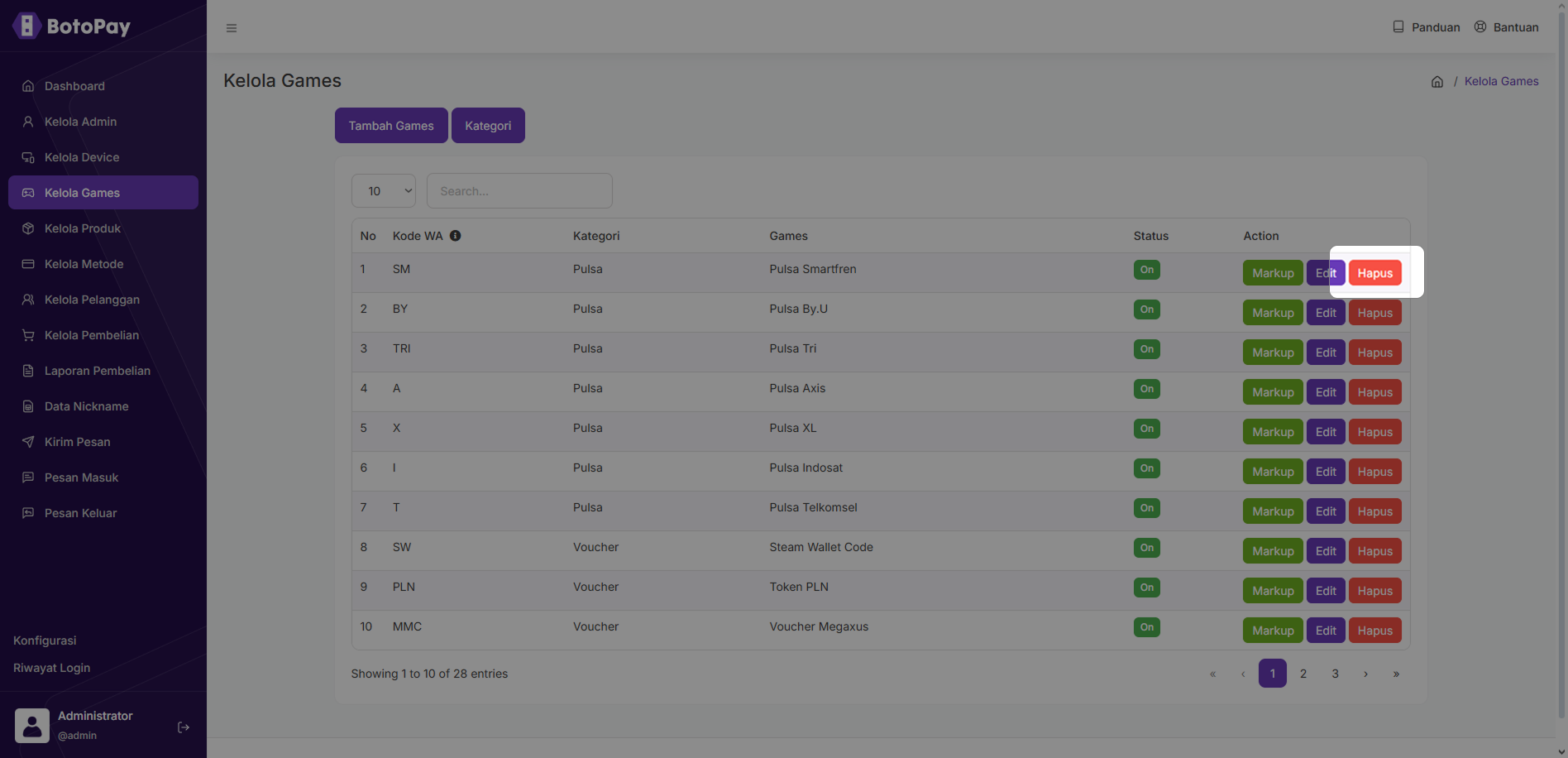Click the Administrator avatar image
Viewport: 1568px width, 758px height.
(x=32, y=726)
